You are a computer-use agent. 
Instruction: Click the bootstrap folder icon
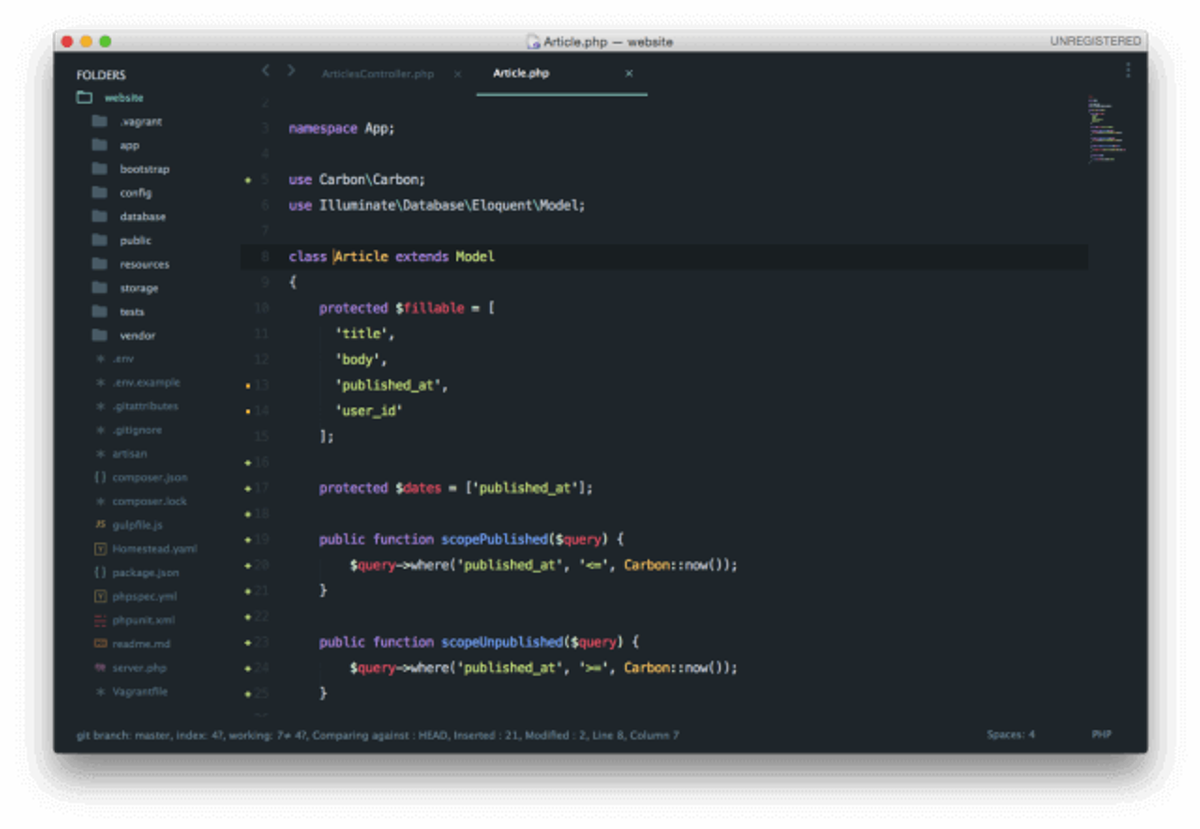click(x=99, y=169)
